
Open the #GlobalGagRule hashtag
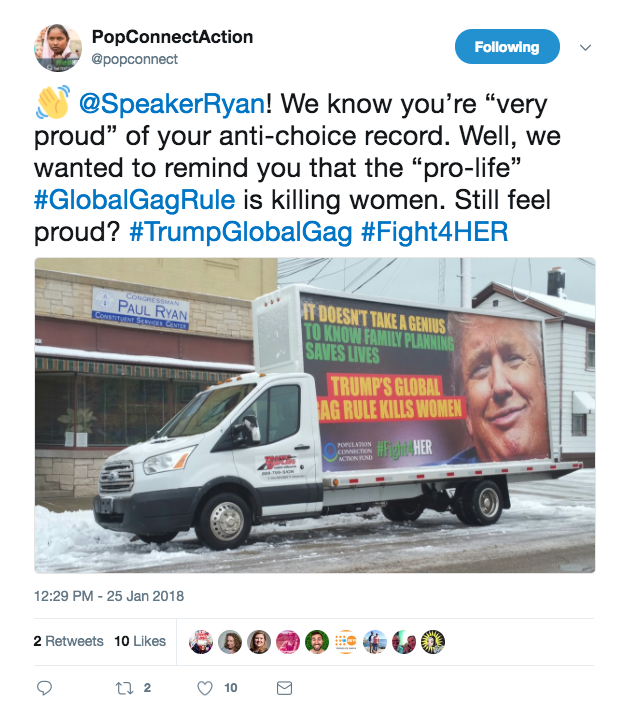tap(135, 200)
